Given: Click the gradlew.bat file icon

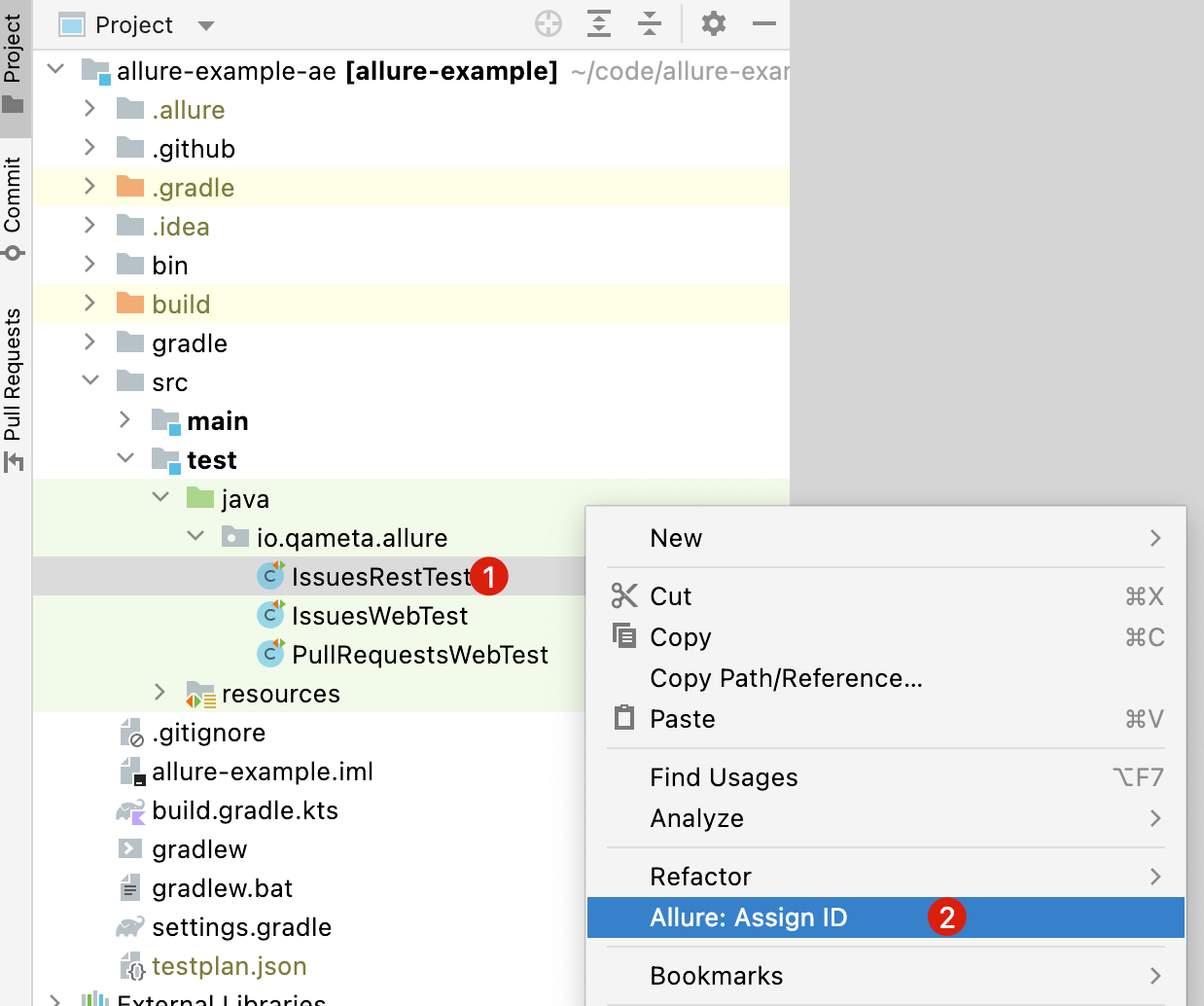Looking at the screenshot, I should coord(130,887).
